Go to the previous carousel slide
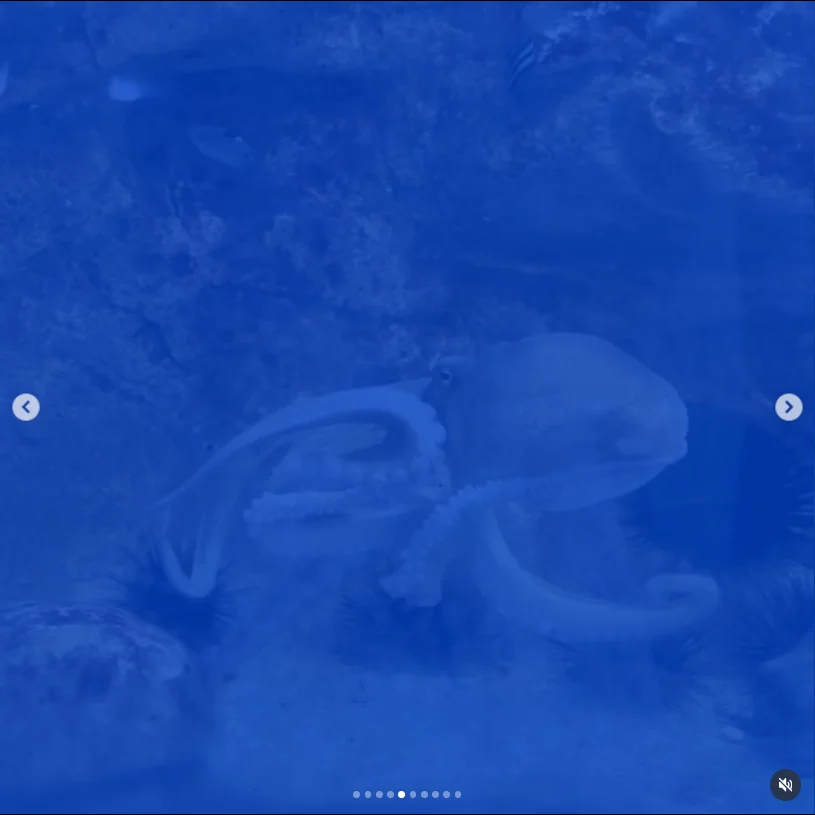Screen dimensions: 815x815 click(26, 407)
